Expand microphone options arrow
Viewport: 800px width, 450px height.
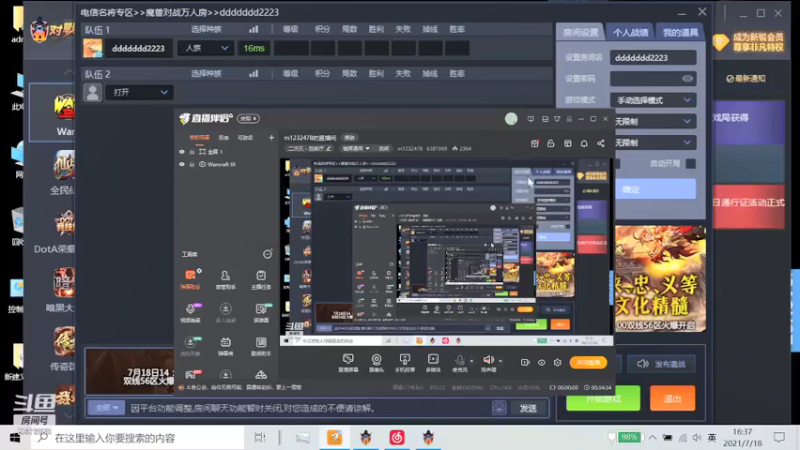tap(471, 361)
